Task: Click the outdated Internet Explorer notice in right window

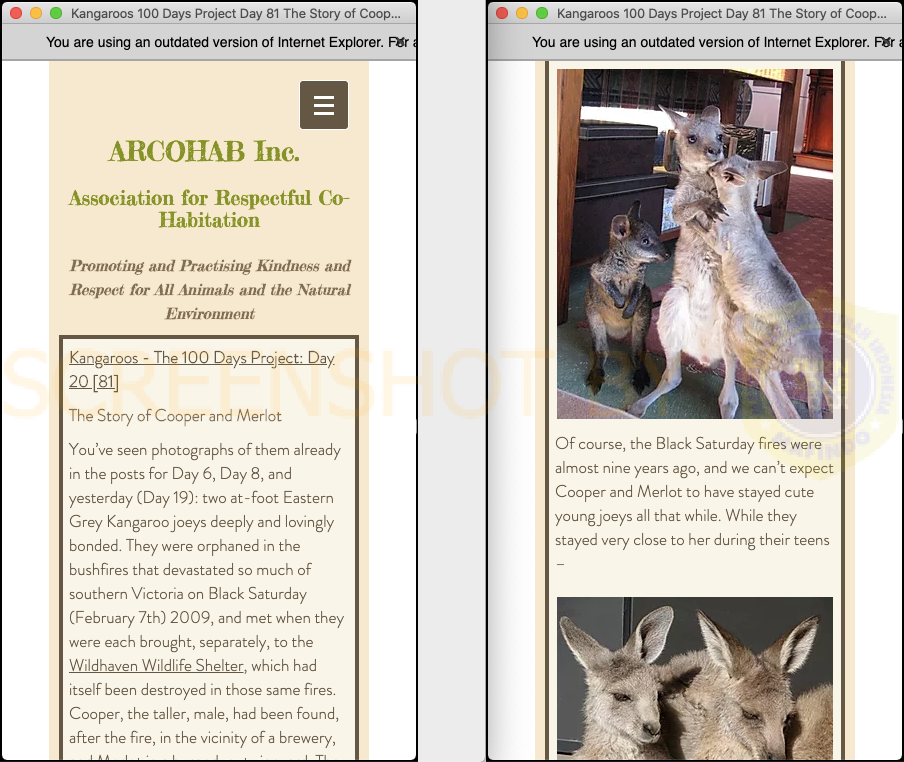Action: pos(717,42)
